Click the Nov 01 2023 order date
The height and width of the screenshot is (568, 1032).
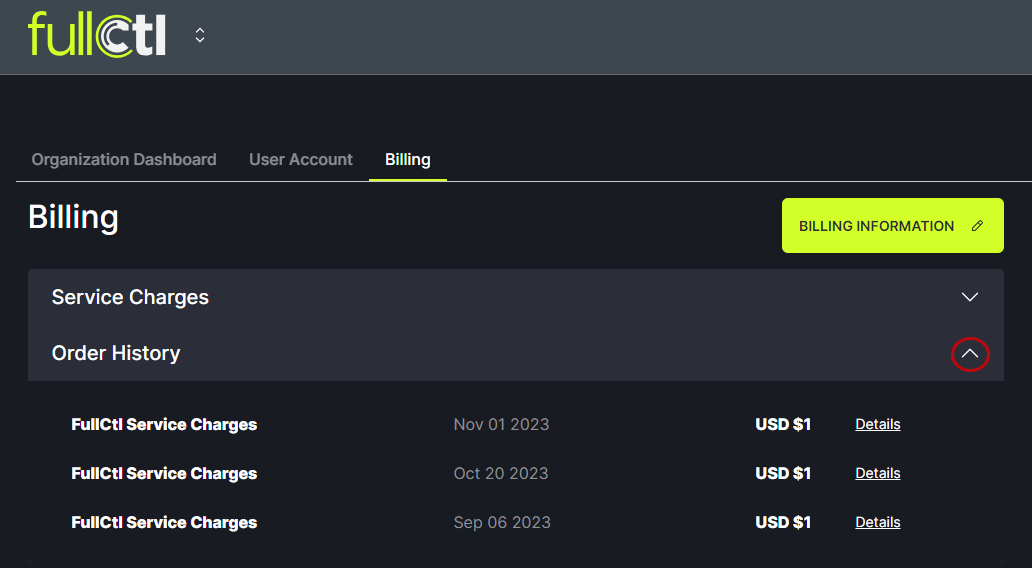click(501, 424)
